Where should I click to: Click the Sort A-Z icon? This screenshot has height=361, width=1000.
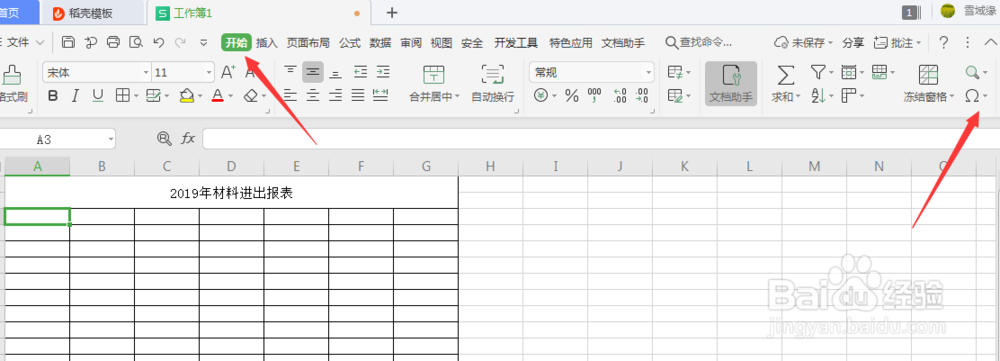(818, 96)
